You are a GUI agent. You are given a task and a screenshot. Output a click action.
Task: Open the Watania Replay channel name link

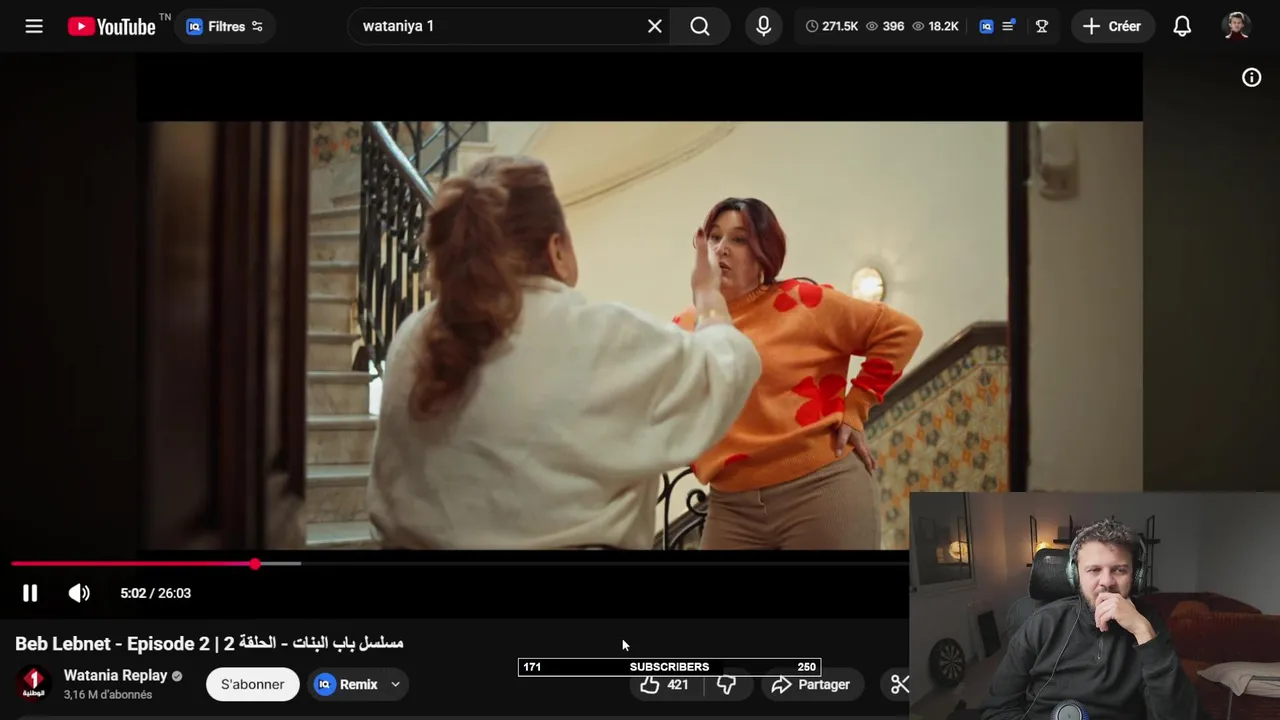click(x=115, y=675)
